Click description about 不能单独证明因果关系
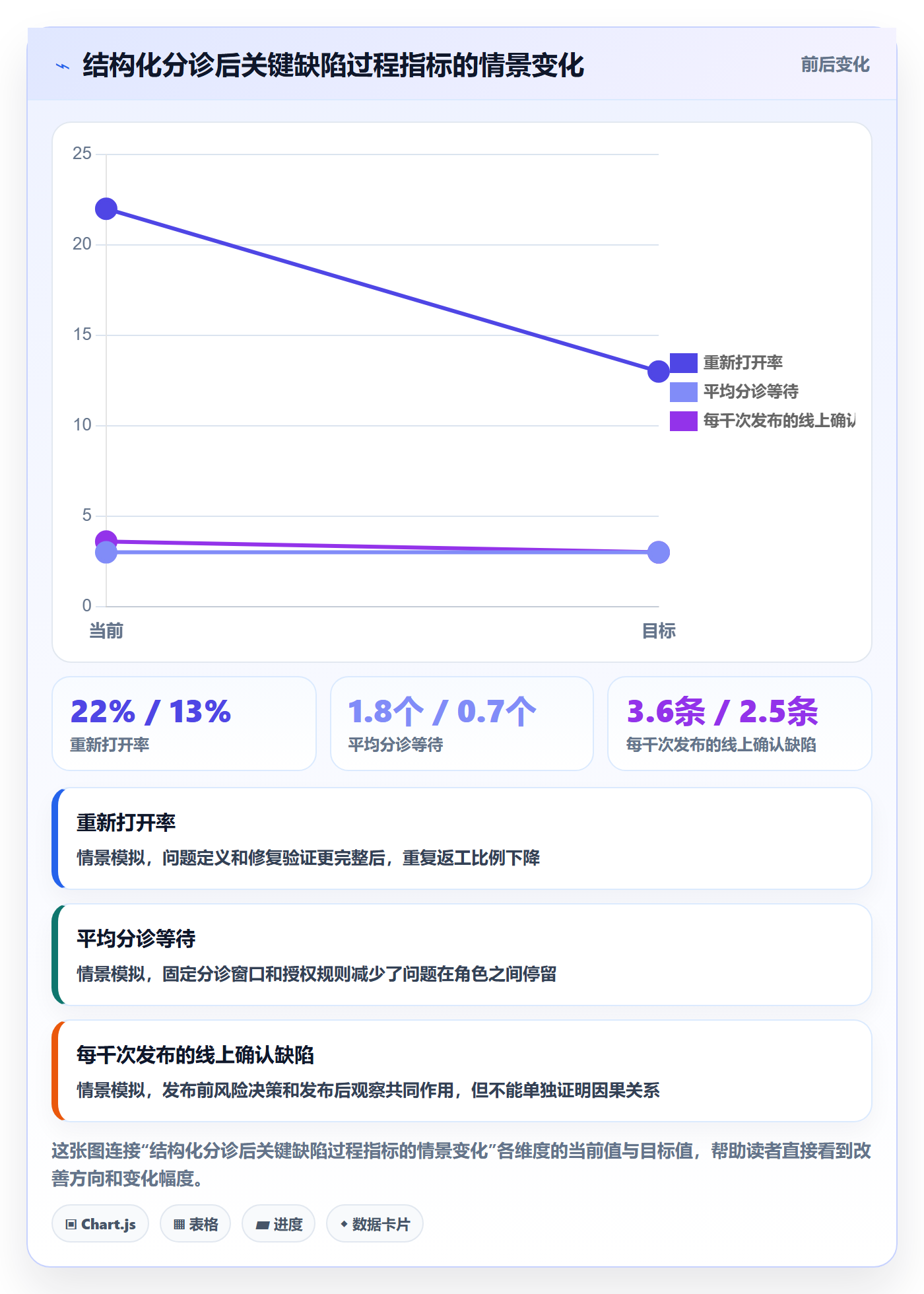Screen dimensions: 924x1294 (x=368, y=1090)
